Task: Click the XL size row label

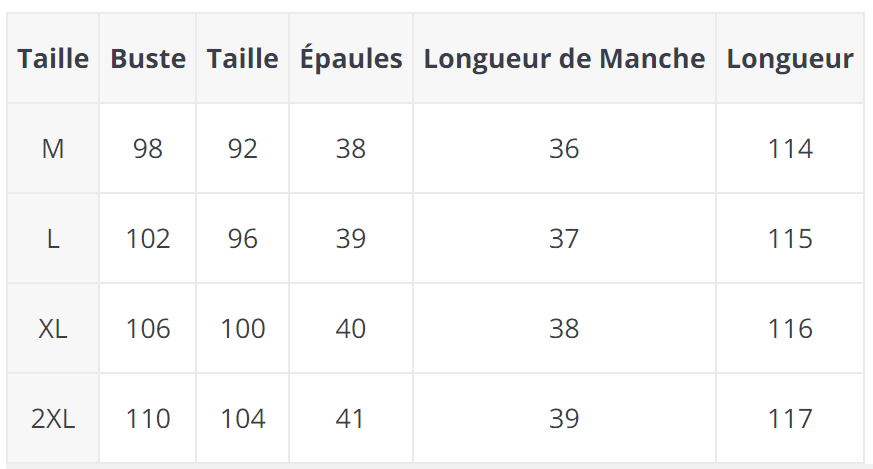Action: [x=53, y=329]
